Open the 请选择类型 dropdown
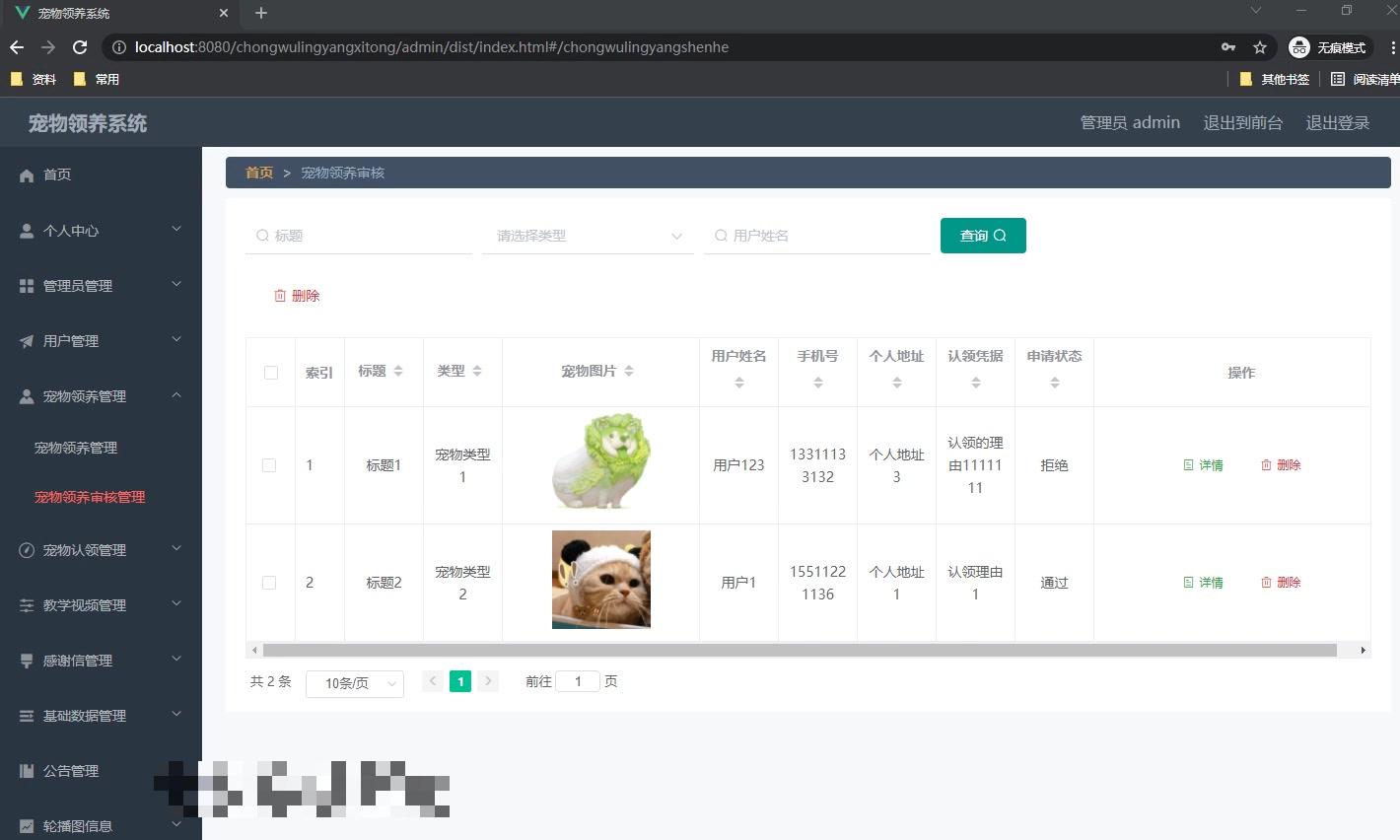The width and height of the screenshot is (1400, 840). [588, 236]
